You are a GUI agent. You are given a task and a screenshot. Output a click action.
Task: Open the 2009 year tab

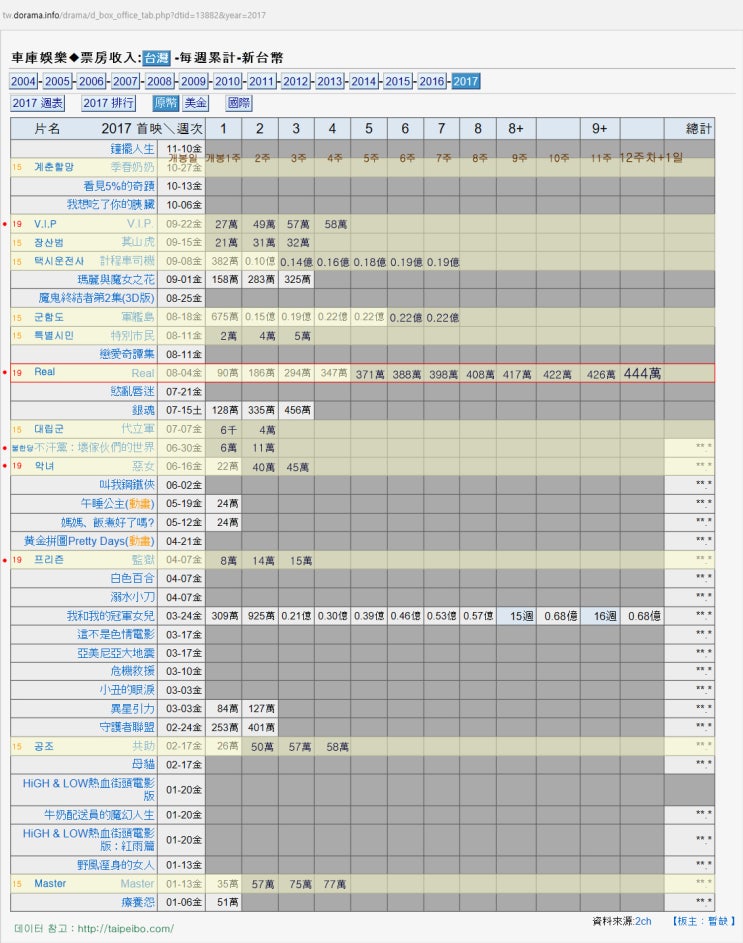(x=194, y=81)
